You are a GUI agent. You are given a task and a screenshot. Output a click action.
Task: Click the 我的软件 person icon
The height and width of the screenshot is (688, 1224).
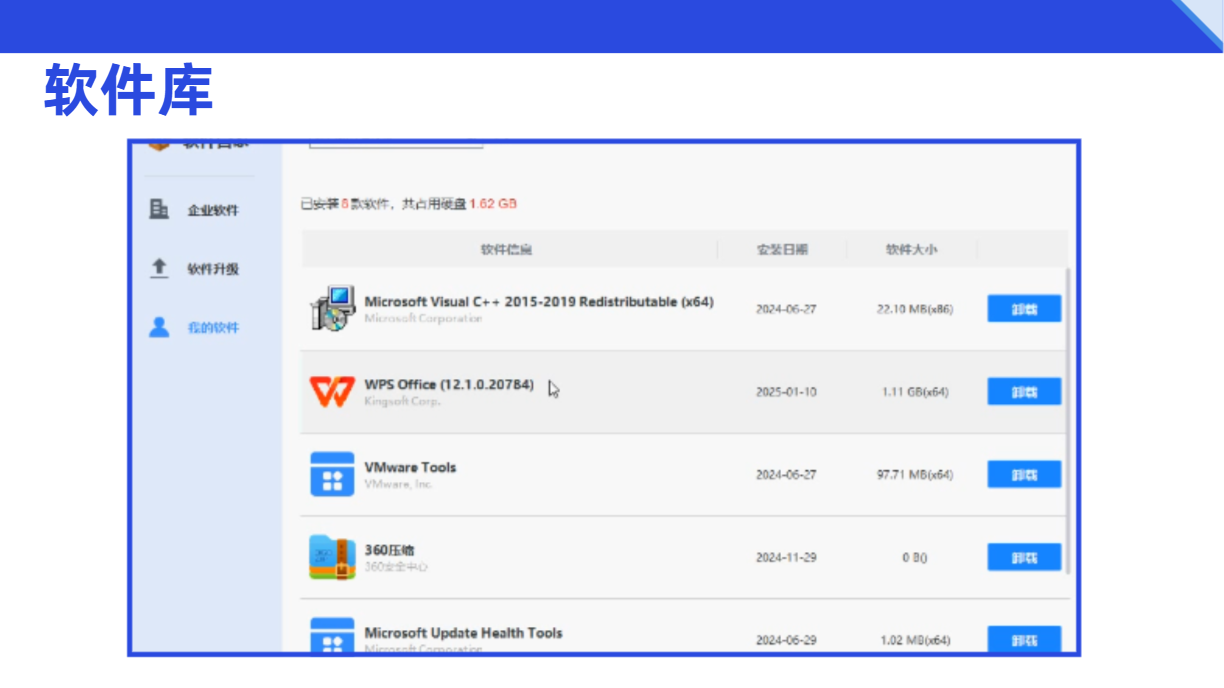159,327
